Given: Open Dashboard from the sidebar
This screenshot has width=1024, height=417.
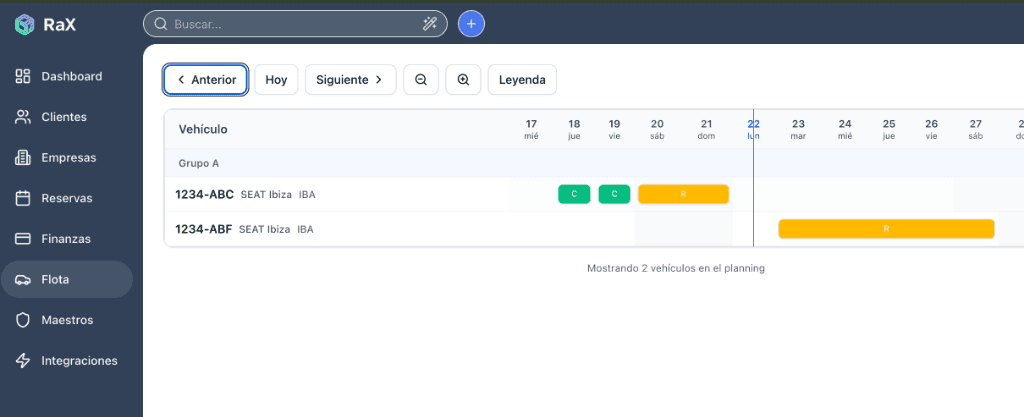Looking at the screenshot, I should [x=70, y=76].
